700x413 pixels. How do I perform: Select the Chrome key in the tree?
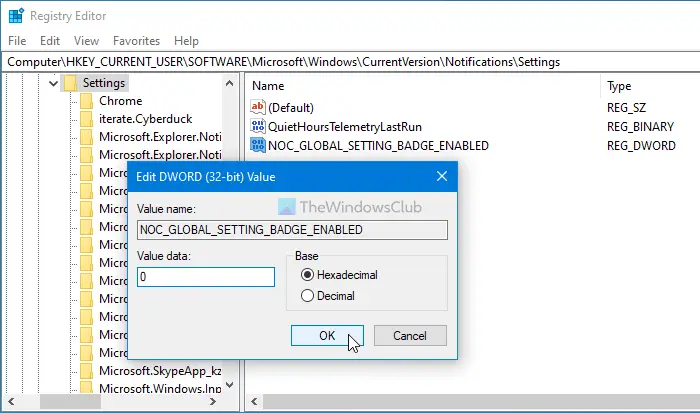click(121, 101)
